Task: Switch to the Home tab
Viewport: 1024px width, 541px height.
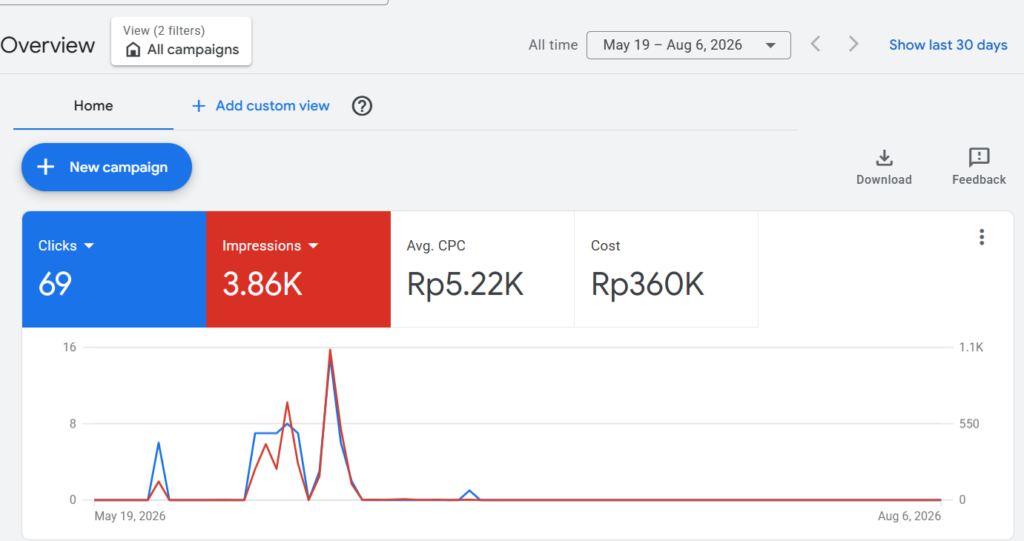Action: tap(93, 106)
